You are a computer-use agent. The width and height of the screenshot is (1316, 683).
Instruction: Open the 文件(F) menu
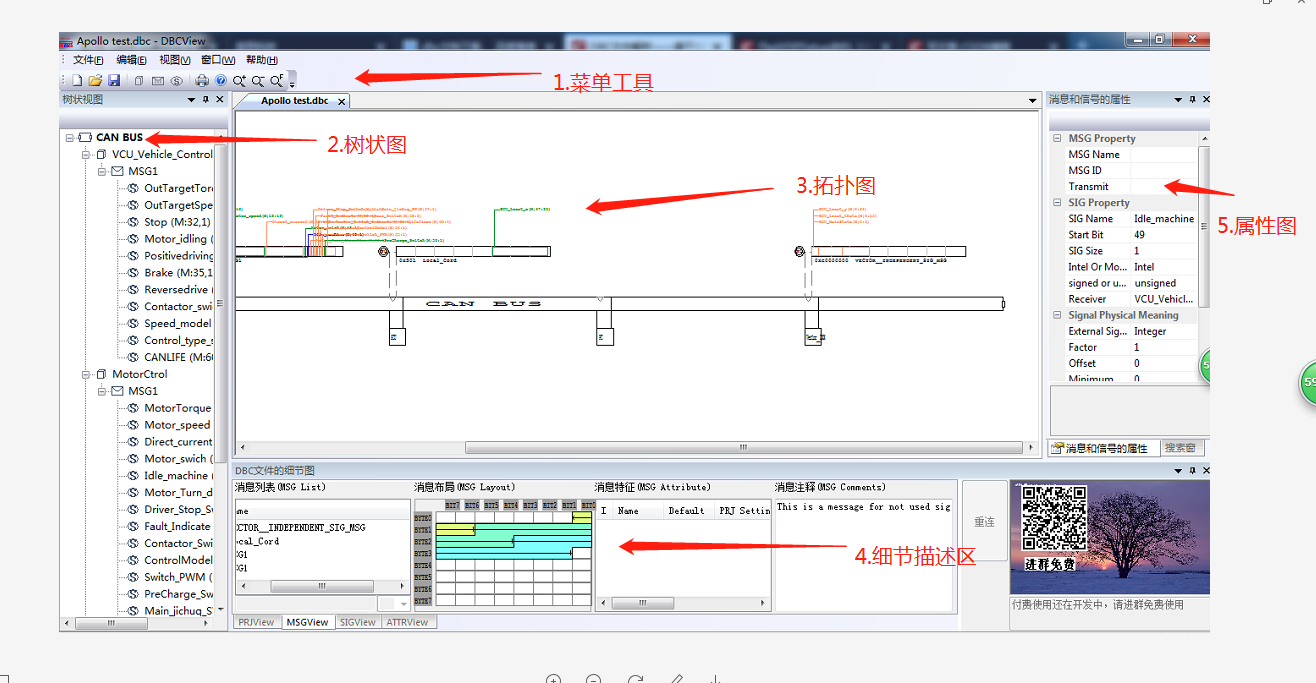88,60
